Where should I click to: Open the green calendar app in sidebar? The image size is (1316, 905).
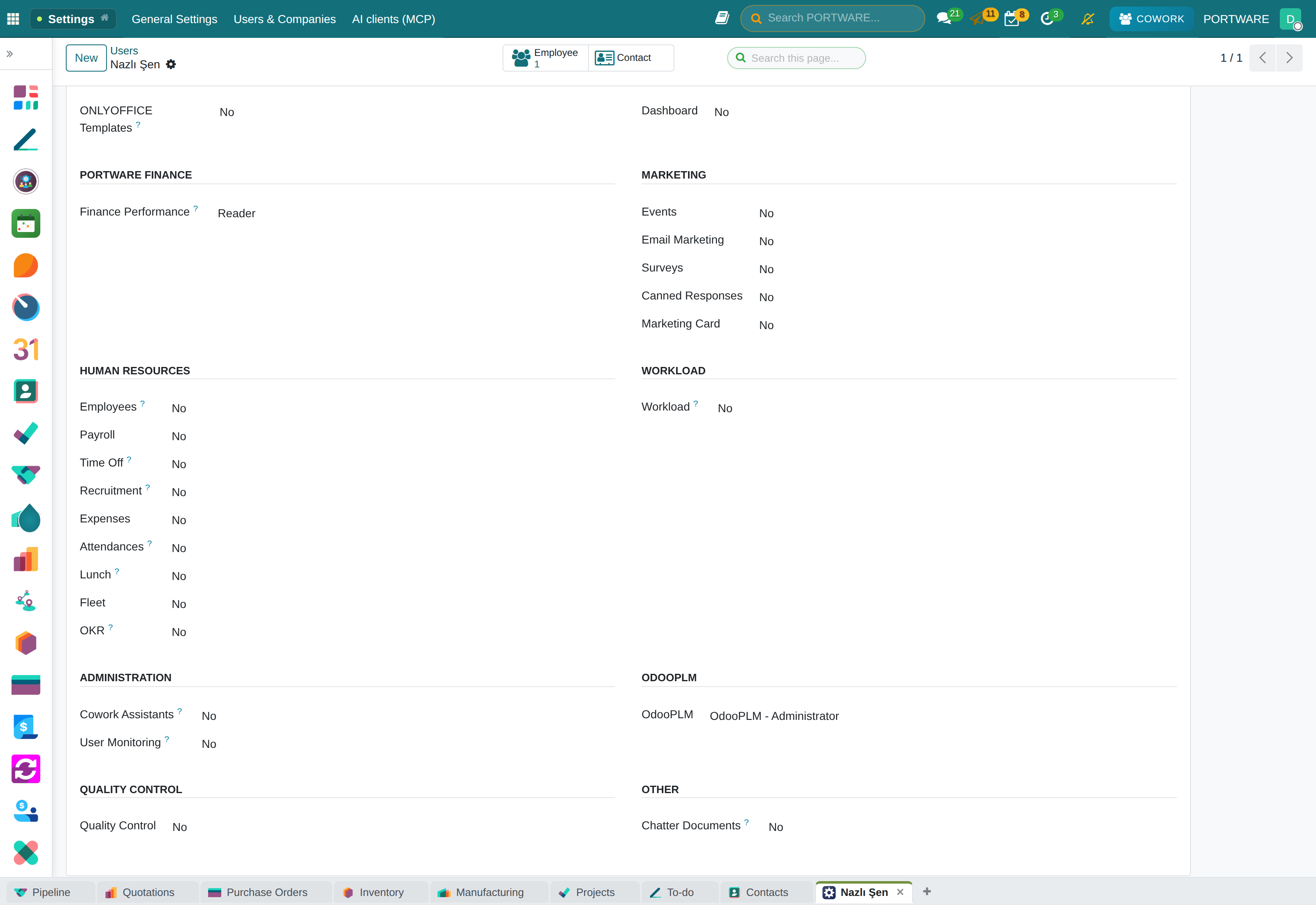point(25,223)
